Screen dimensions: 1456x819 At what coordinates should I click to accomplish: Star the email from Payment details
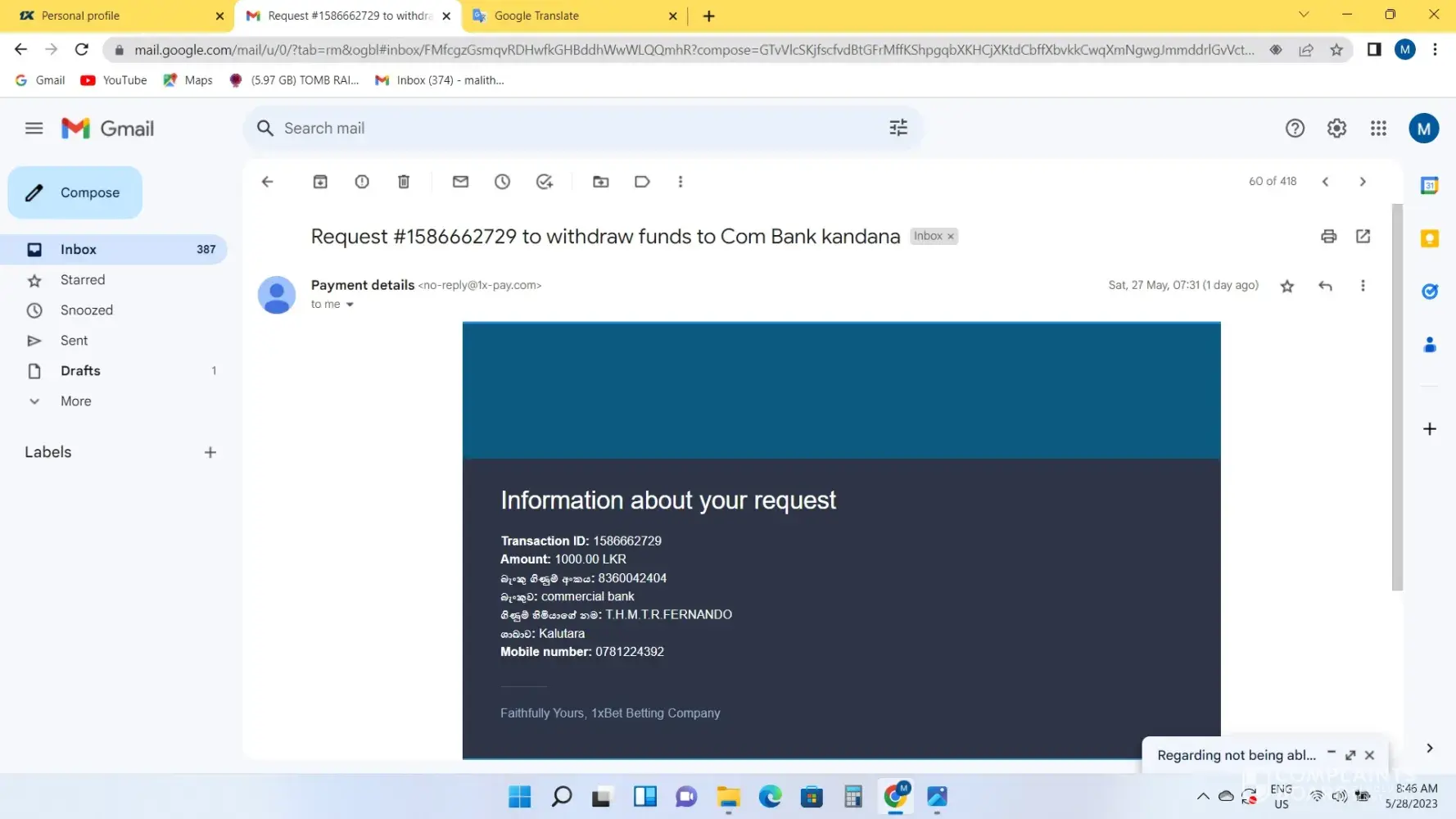(x=1286, y=286)
